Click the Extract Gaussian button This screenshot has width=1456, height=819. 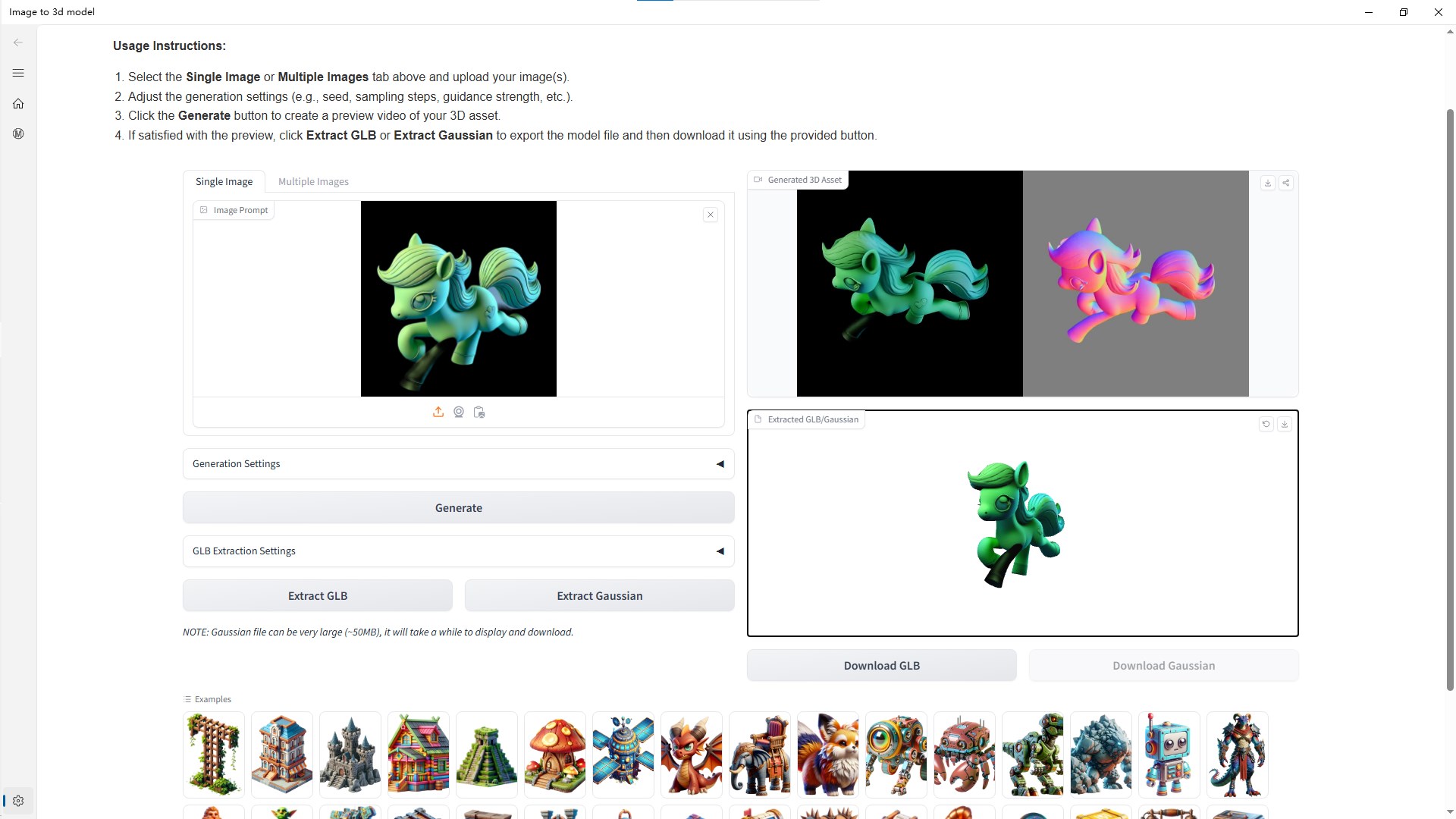click(599, 595)
